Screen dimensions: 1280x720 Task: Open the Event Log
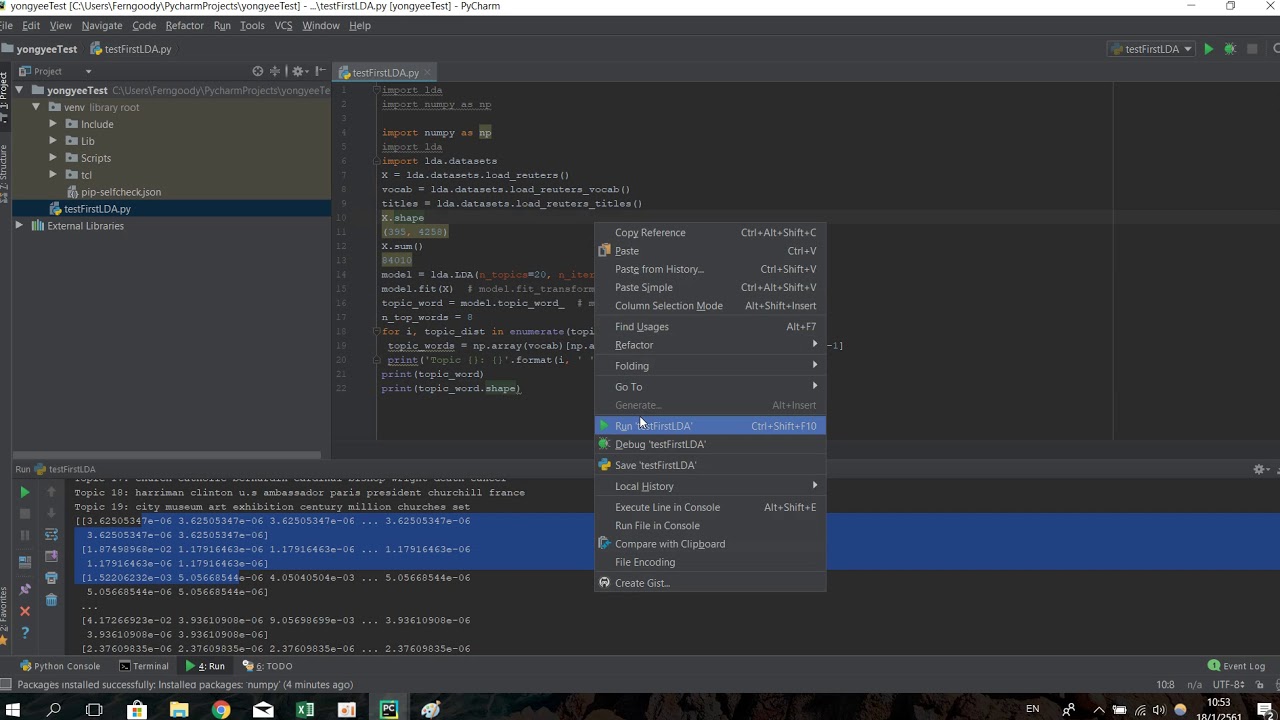click(x=1236, y=666)
